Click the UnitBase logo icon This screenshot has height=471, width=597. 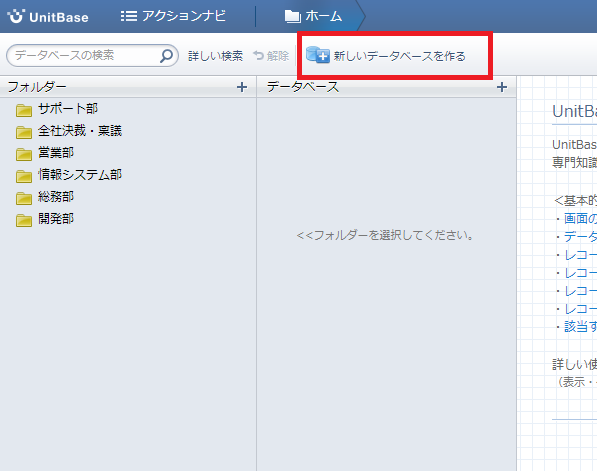pos(16,16)
